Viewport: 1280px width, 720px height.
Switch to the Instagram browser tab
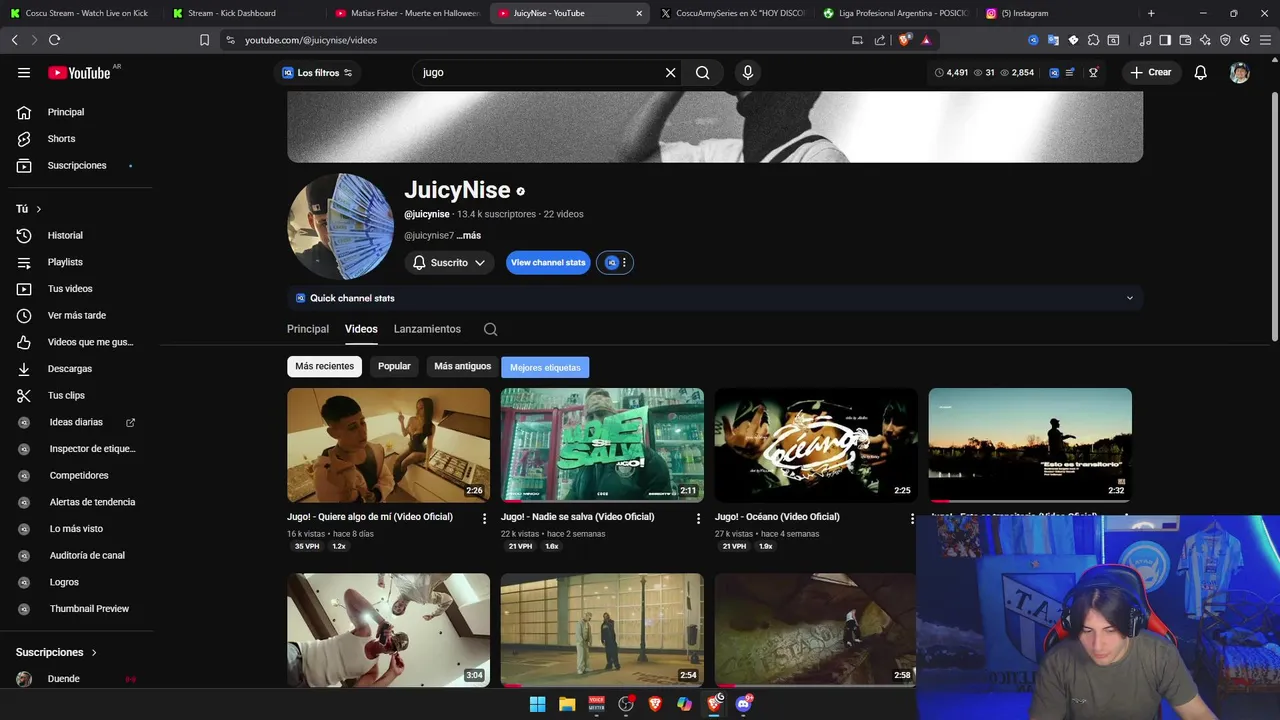point(1054,13)
